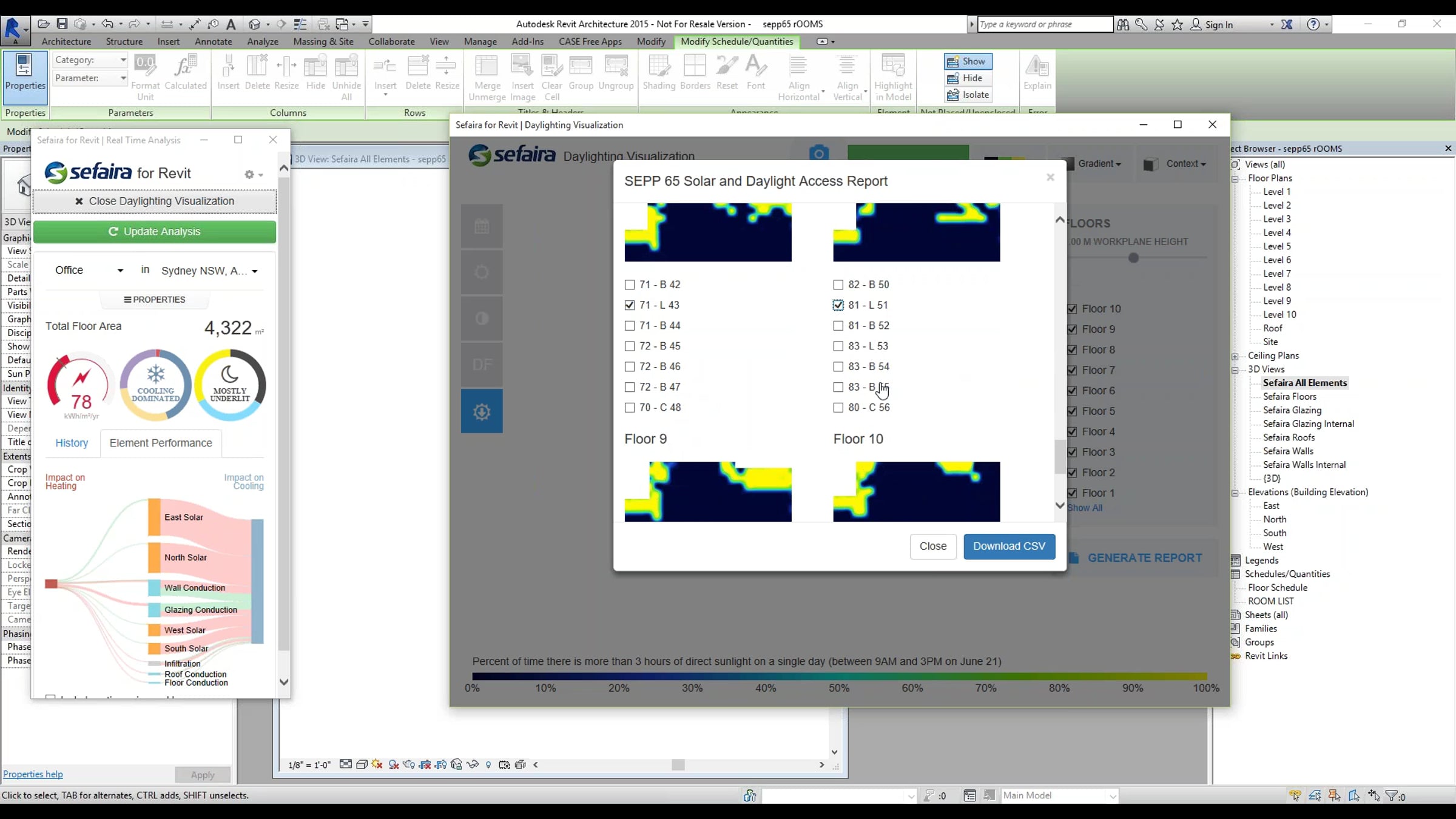Click the Floor 10 sunlight heatmap thumbnail
The width and height of the screenshot is (1456, 819).
917,491
